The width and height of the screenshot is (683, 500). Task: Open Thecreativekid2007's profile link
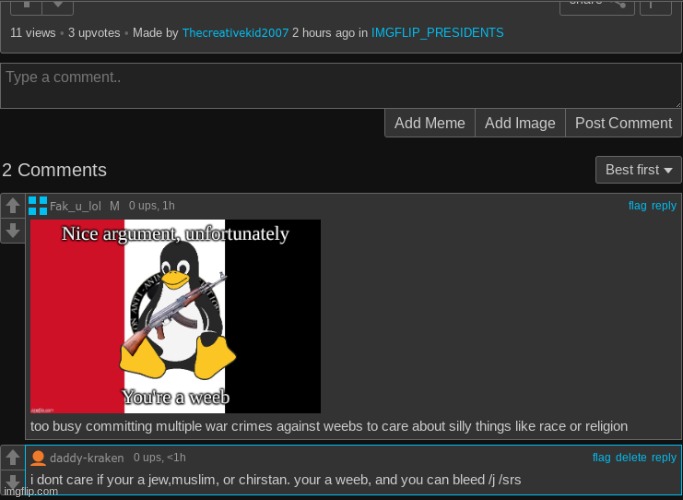[235, 33]
